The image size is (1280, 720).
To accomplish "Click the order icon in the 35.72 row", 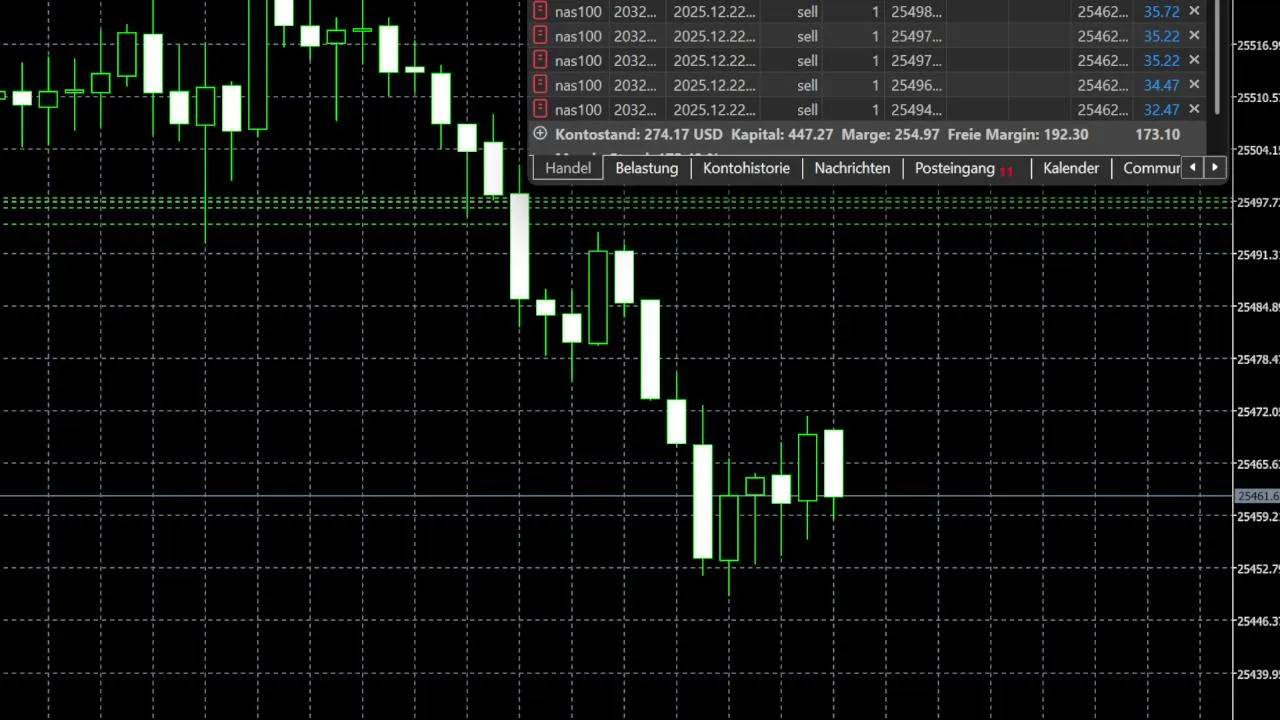I will click(x=541, y=11).
